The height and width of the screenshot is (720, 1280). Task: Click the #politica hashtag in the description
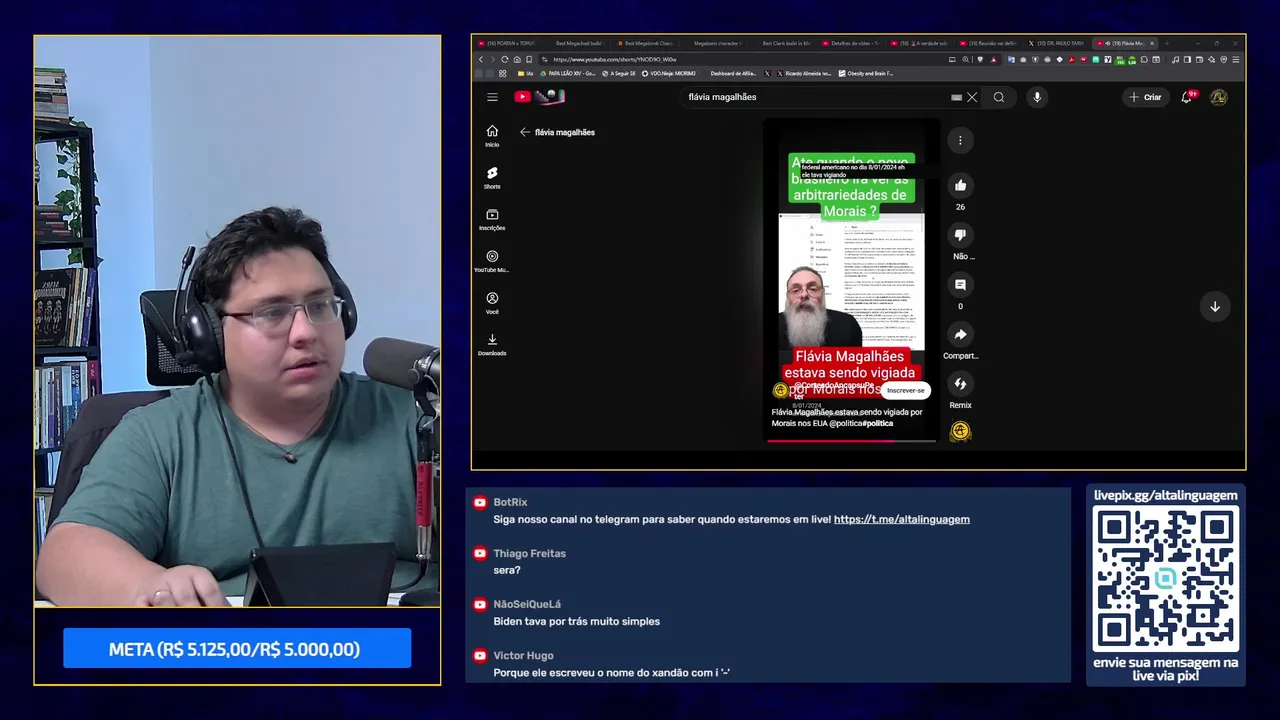coord(879,423)
